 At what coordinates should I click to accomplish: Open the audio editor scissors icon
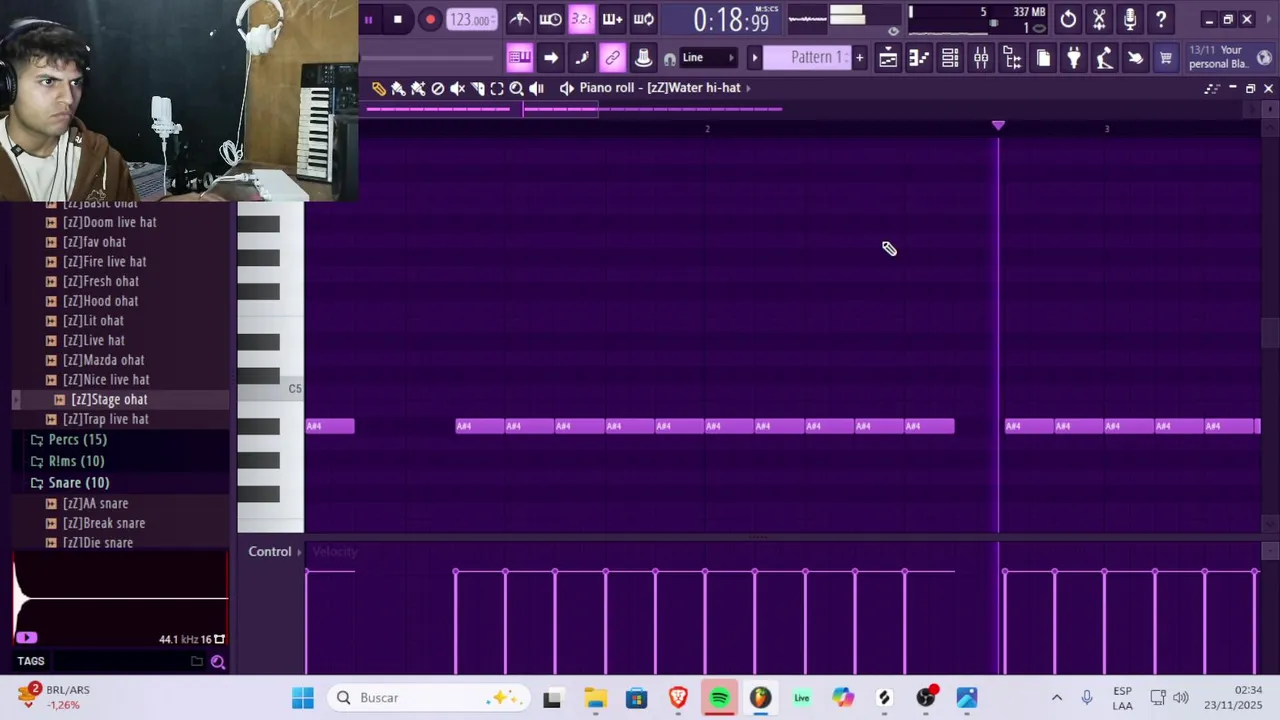coord(1099,19)
